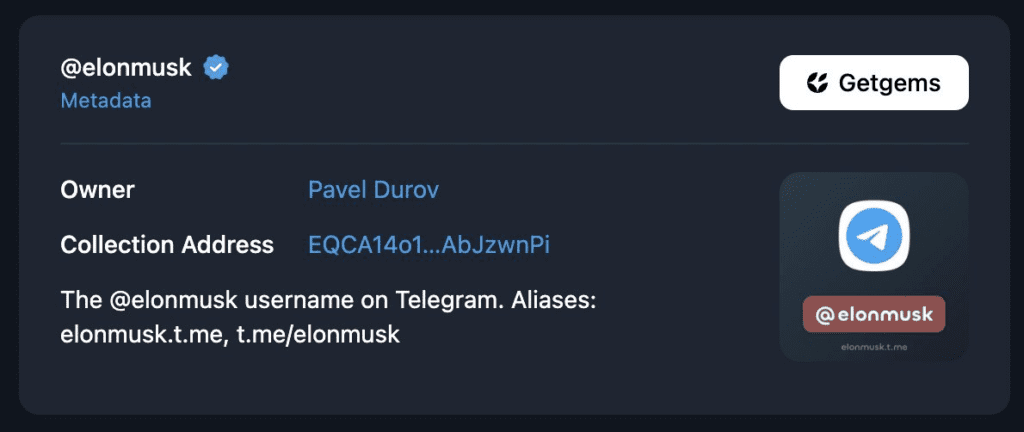Click the Collection Address label

tap(167, 244)
